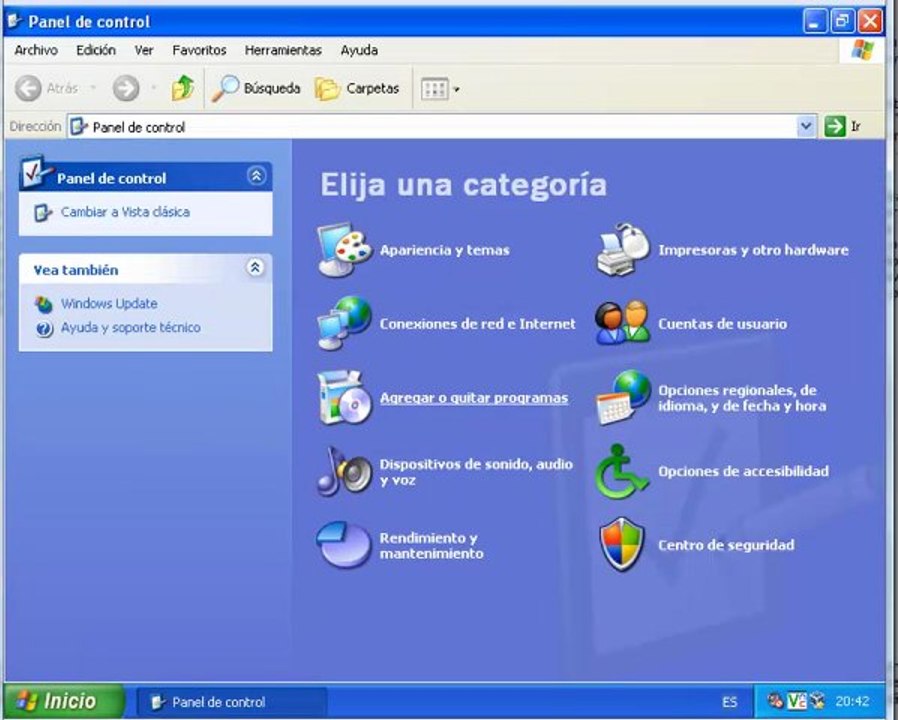This screenshot has height=720, width=898.
Task: Open Rendimiento y mantenimiento link
Action: (x=431, y=546)
